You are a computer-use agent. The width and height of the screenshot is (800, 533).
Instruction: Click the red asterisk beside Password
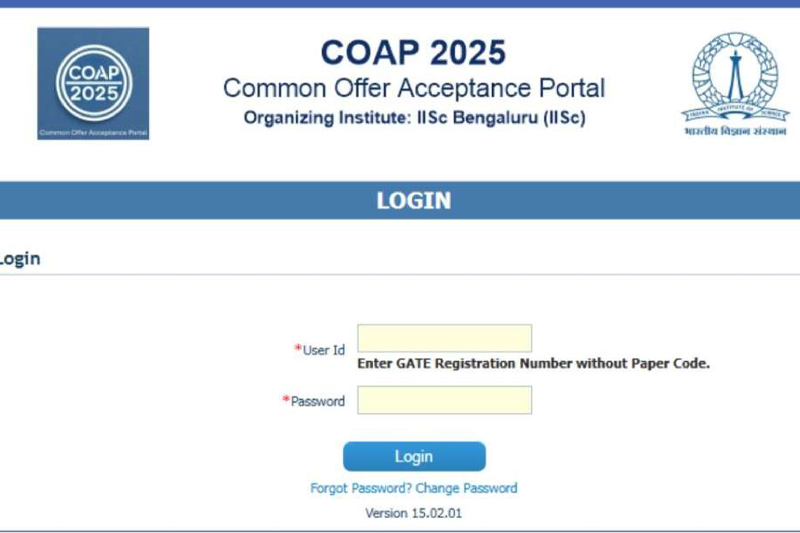tap(286, 400)
